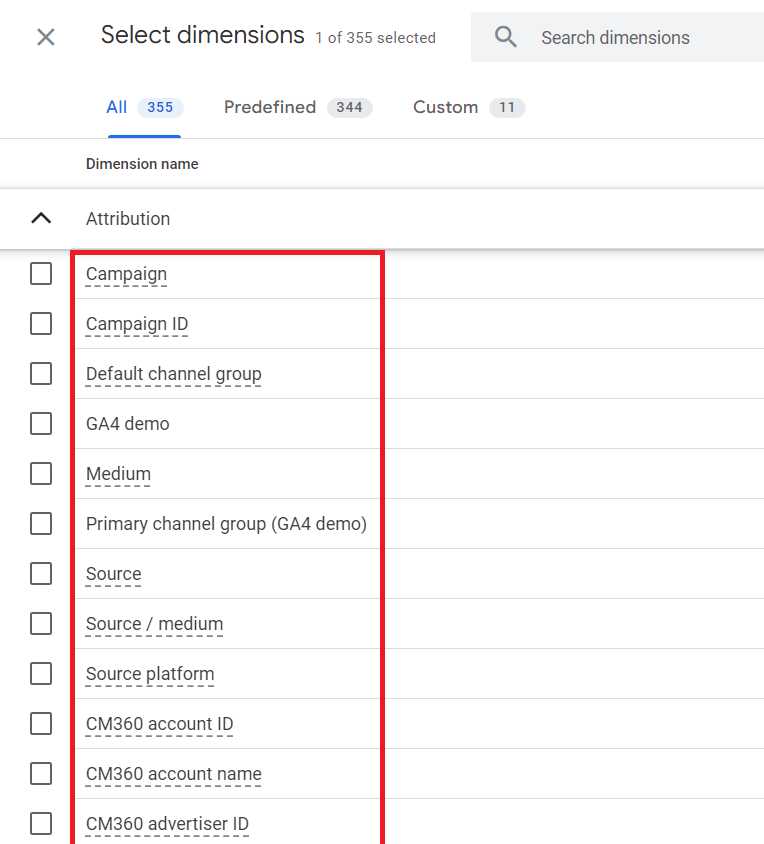The width and height of the screenshot is (764, 844).
Task: Switch to the All tab
Action: tap(144, 108)
